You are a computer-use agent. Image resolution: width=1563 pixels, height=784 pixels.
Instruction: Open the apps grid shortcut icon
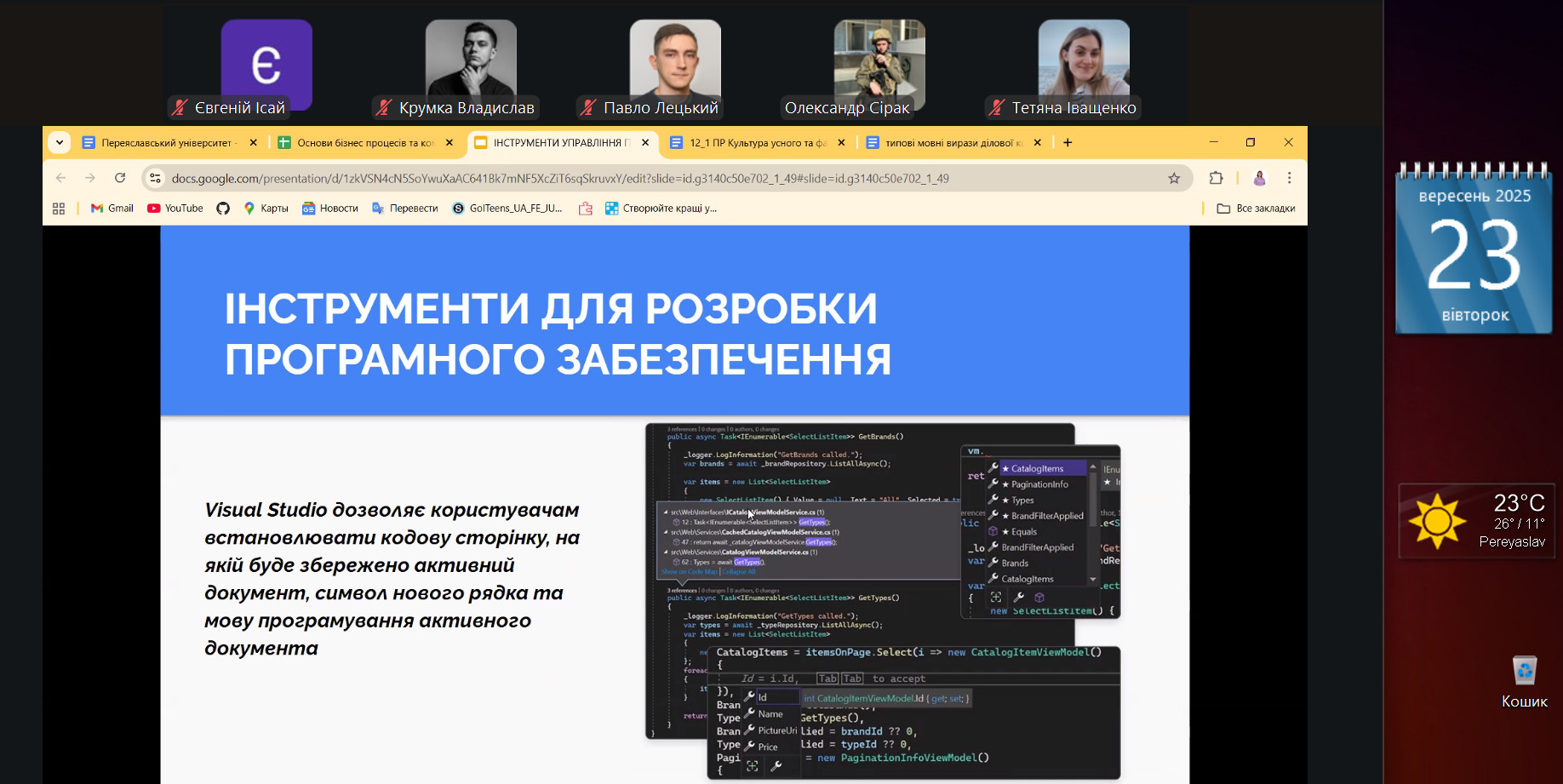59,209
